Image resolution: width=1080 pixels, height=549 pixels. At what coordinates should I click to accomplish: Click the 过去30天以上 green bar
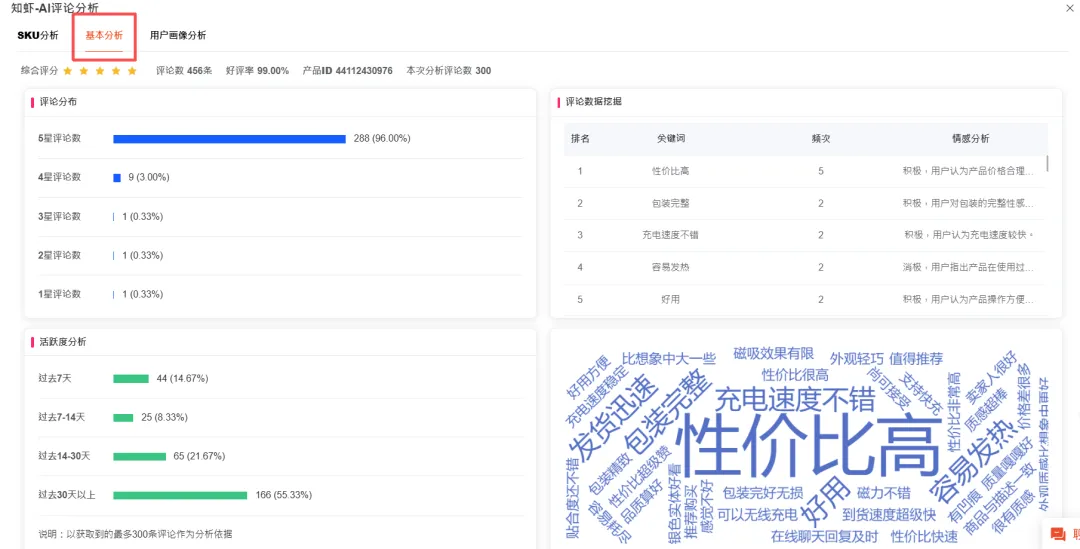pos(180,495)
